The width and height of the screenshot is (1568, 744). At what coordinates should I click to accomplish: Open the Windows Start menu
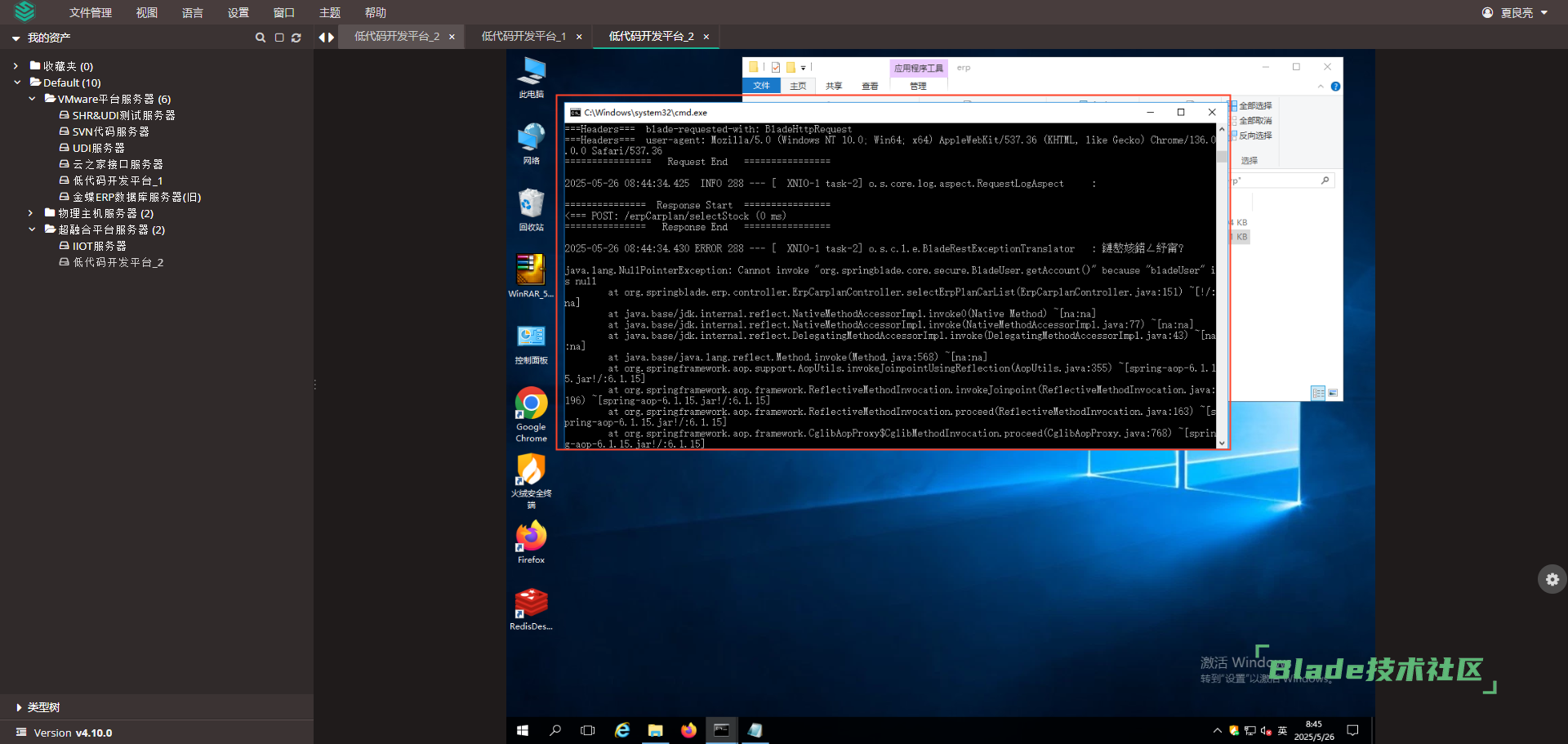[x=523, y=730]
